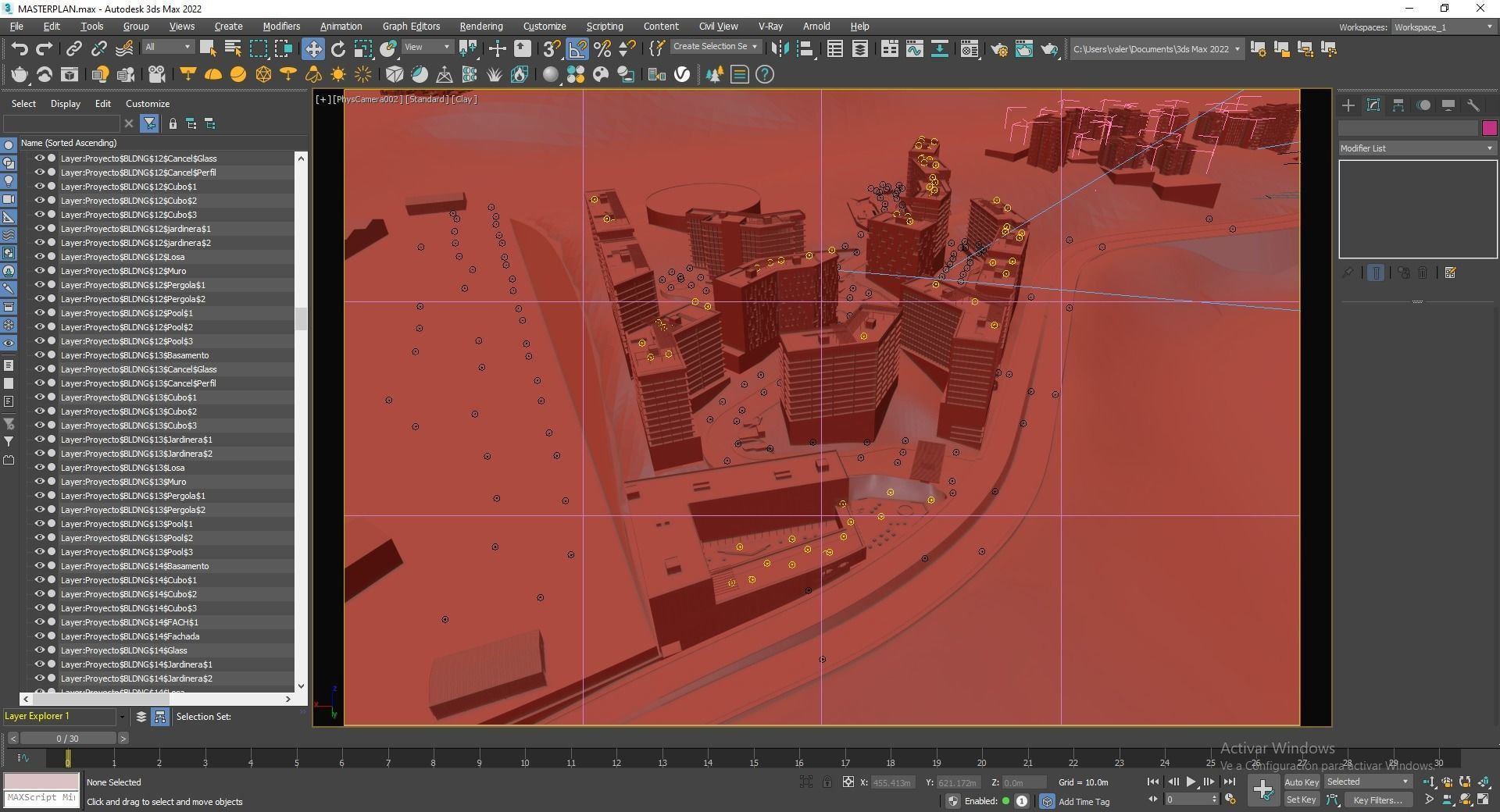This screenshot has width=1500, height=812.
Task: Open the Create panel plus tab
Action: [x=1348, y=105]
